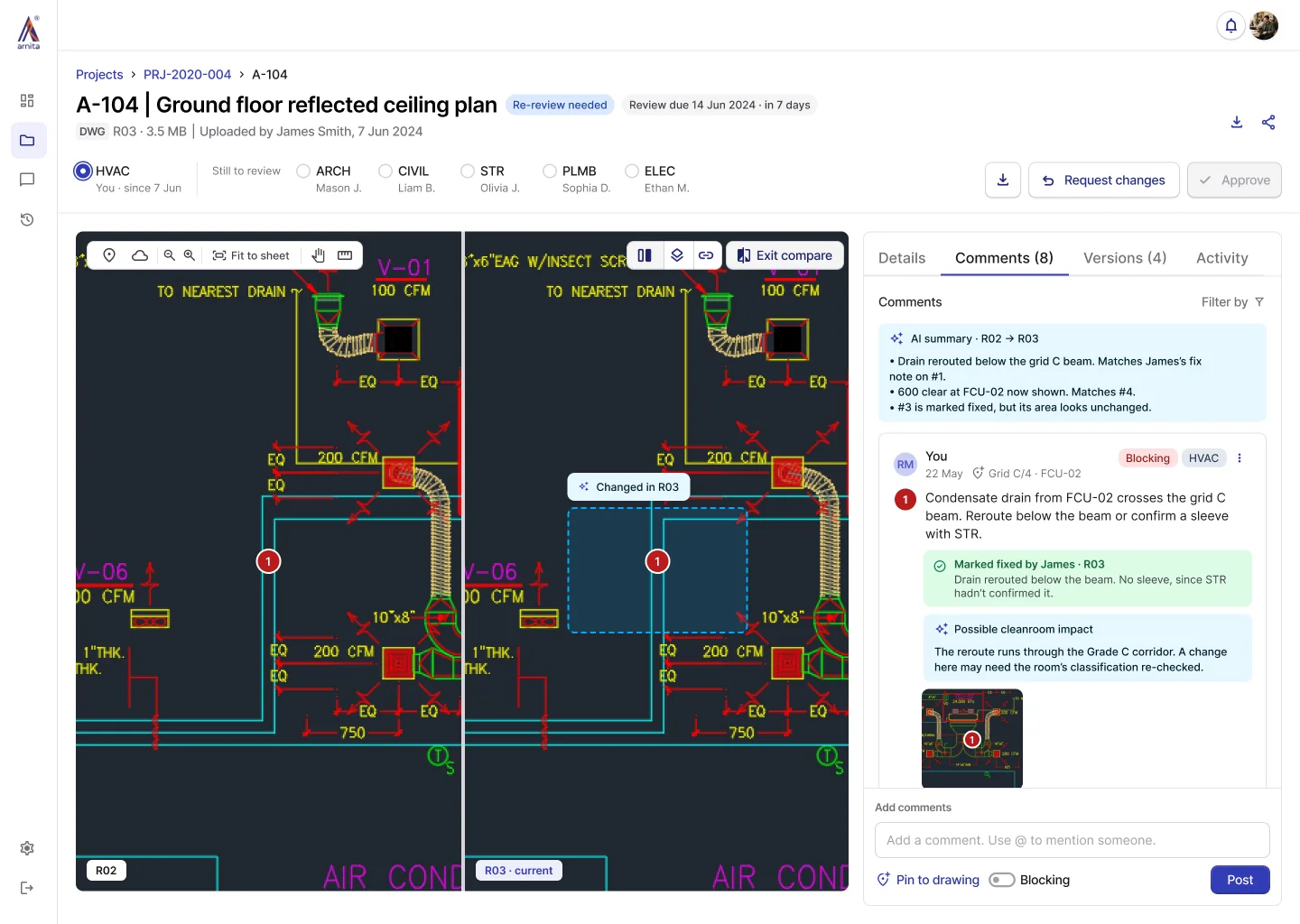Open the Details tab
This screenshot has width=1300, height=924.
click(902, 258)
